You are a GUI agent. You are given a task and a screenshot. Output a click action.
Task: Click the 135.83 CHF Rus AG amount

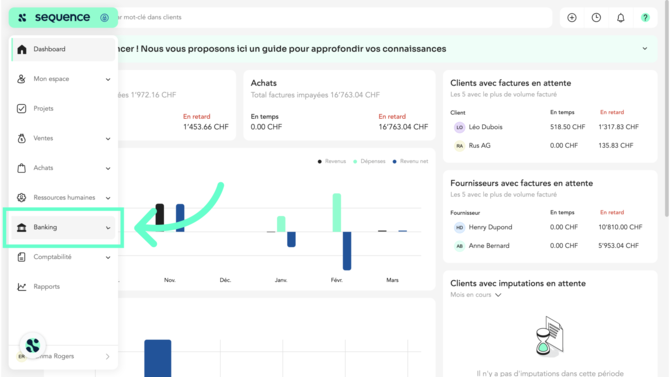[616, 146]
